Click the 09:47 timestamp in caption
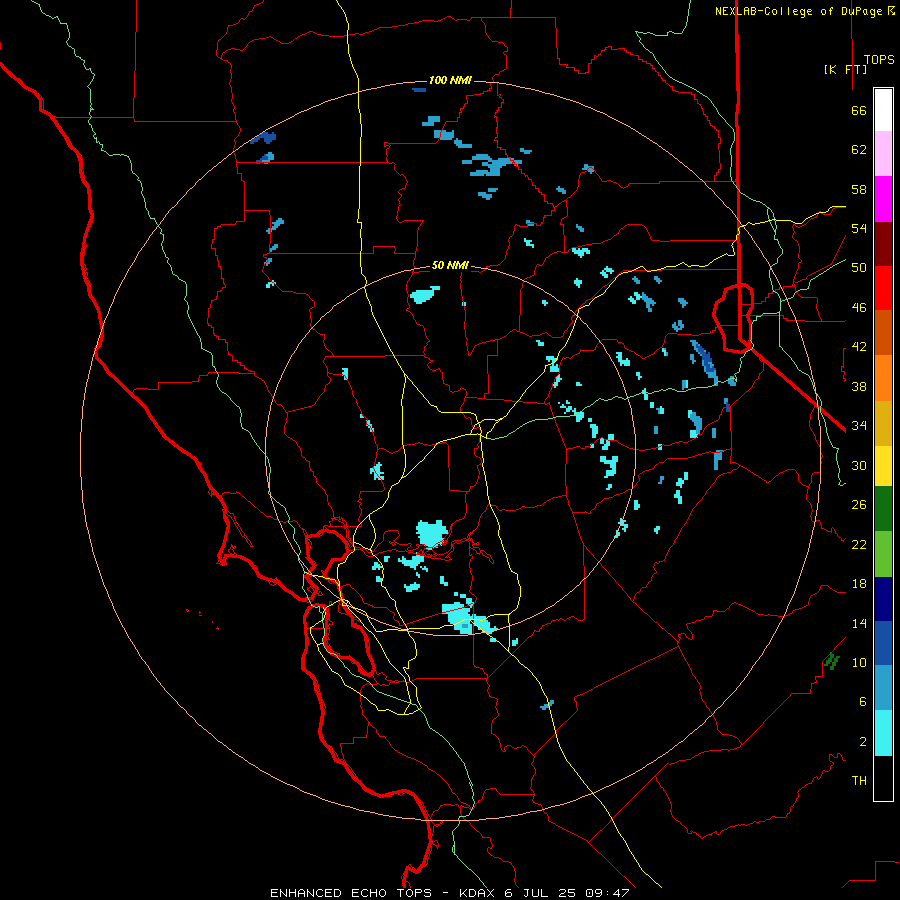The height and width of the screenshot is (900, 900). tap(607, 893)
